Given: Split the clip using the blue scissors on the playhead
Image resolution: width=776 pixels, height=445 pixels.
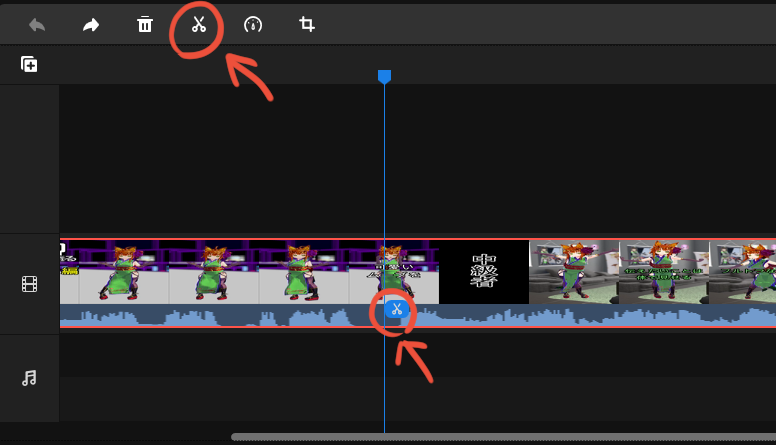Looking at the screenshot, I should 396,309.
